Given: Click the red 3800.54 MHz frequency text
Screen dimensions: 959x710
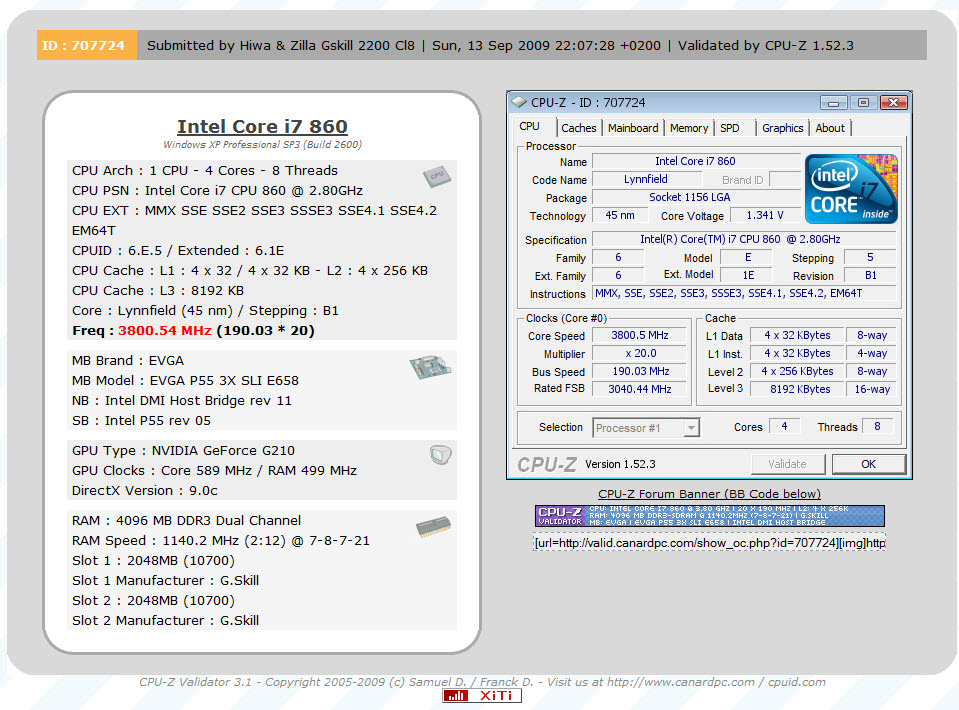Looking at the screenshot, I should 165,331.
